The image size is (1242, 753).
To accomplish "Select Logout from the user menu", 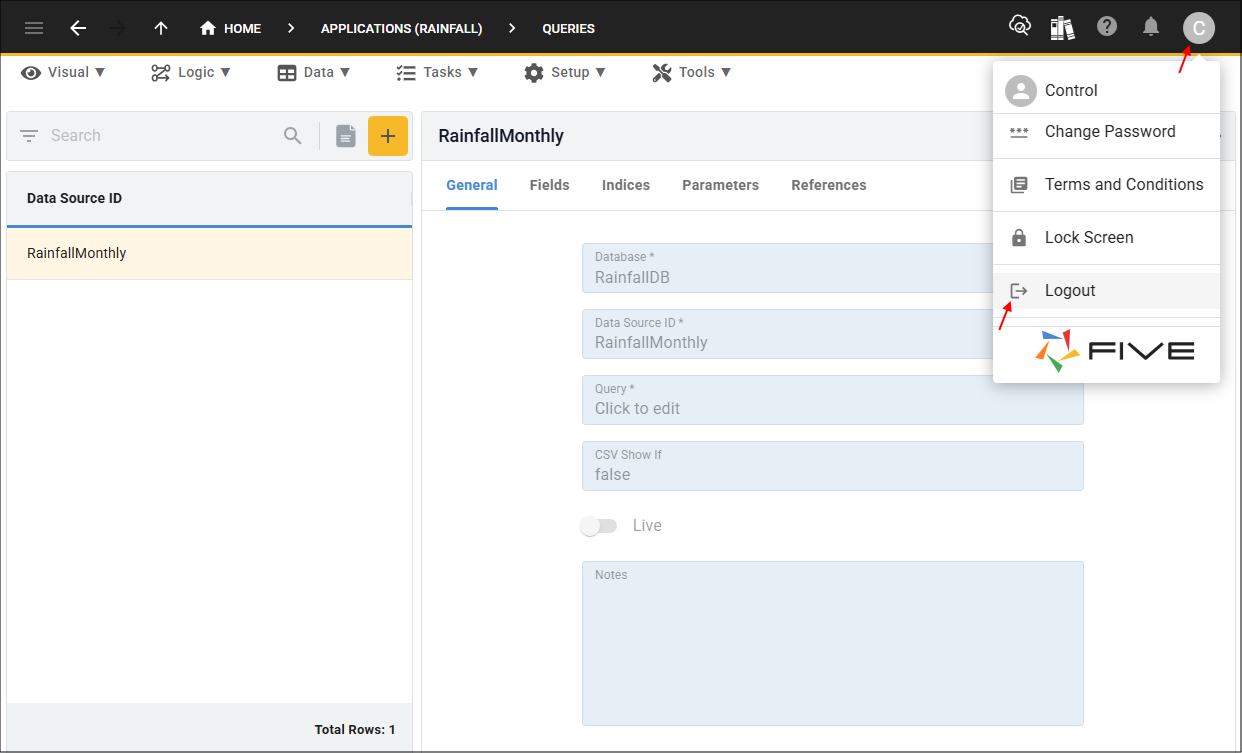I will (x=1070, y=291).
